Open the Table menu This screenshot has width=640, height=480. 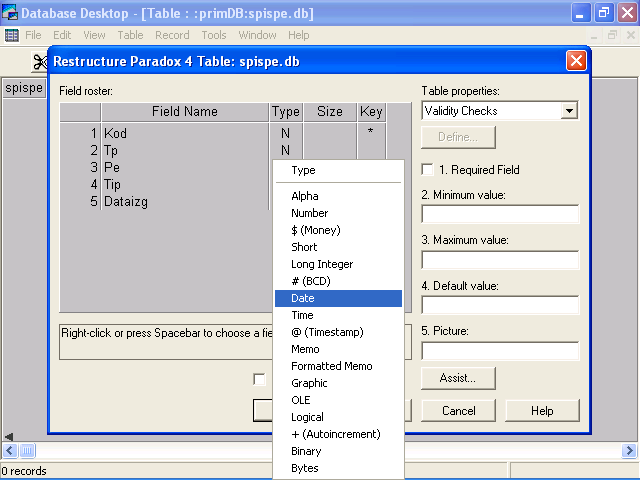pyautogui.click(x=130, y=35)
